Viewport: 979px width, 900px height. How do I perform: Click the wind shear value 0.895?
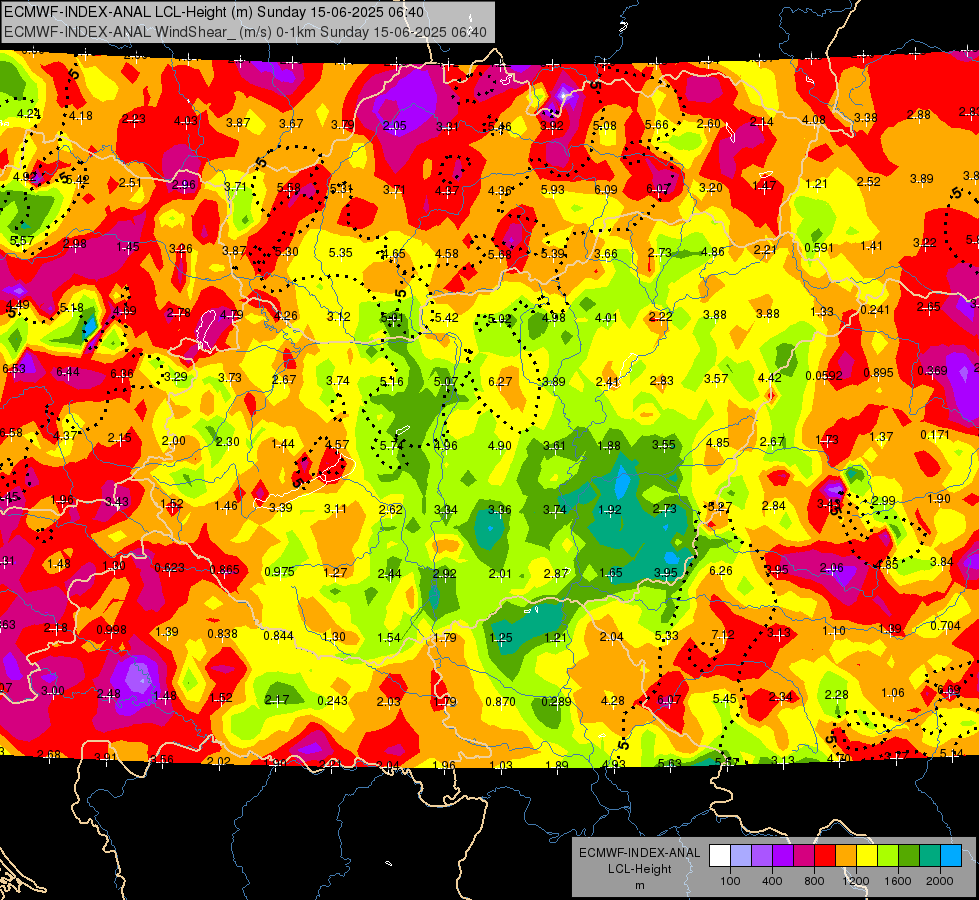point(878,372)
